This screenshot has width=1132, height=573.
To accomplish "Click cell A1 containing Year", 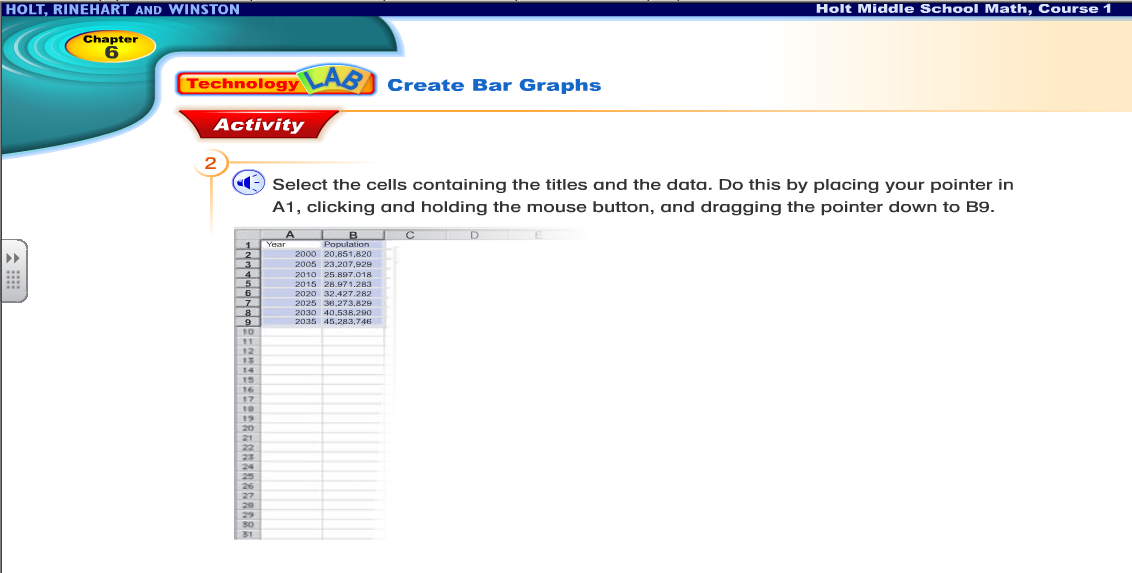I will [290, 244].
